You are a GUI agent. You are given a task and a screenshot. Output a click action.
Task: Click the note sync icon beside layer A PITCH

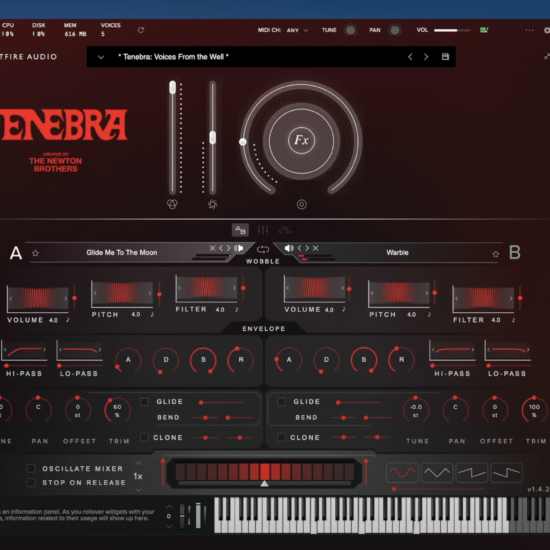[x=152, y=314]
